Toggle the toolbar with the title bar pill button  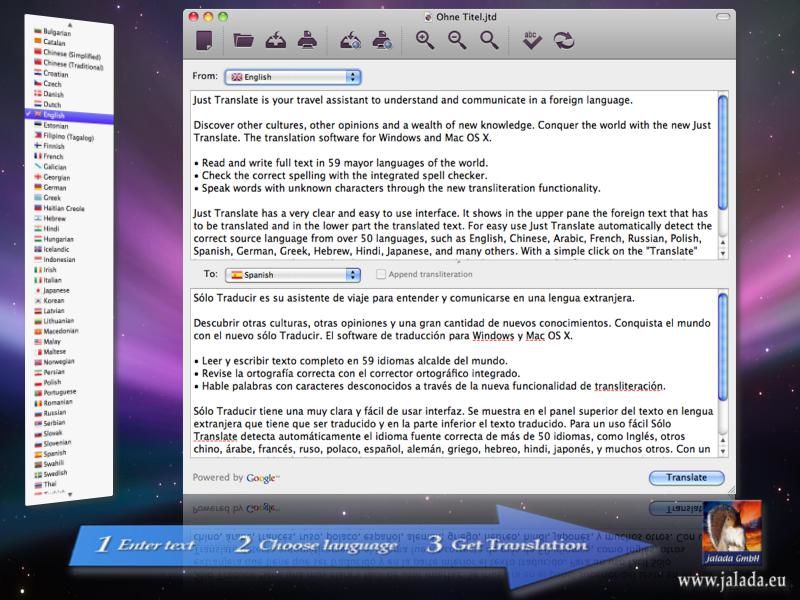[x=722, y=17]
